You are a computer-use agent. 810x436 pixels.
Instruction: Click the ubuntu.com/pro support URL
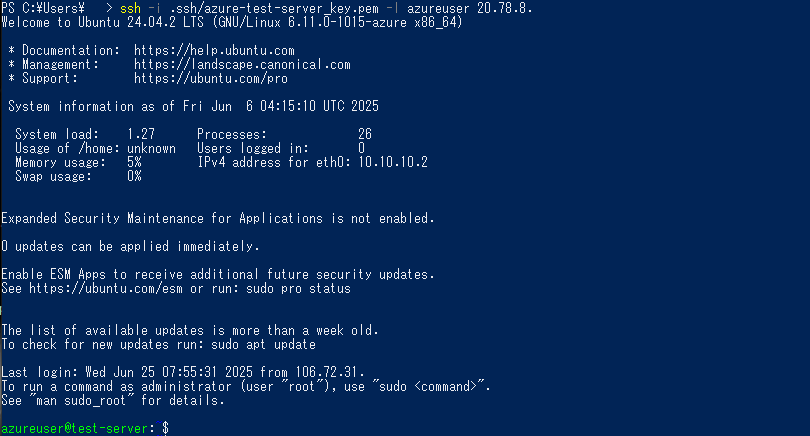click(211, 79)
